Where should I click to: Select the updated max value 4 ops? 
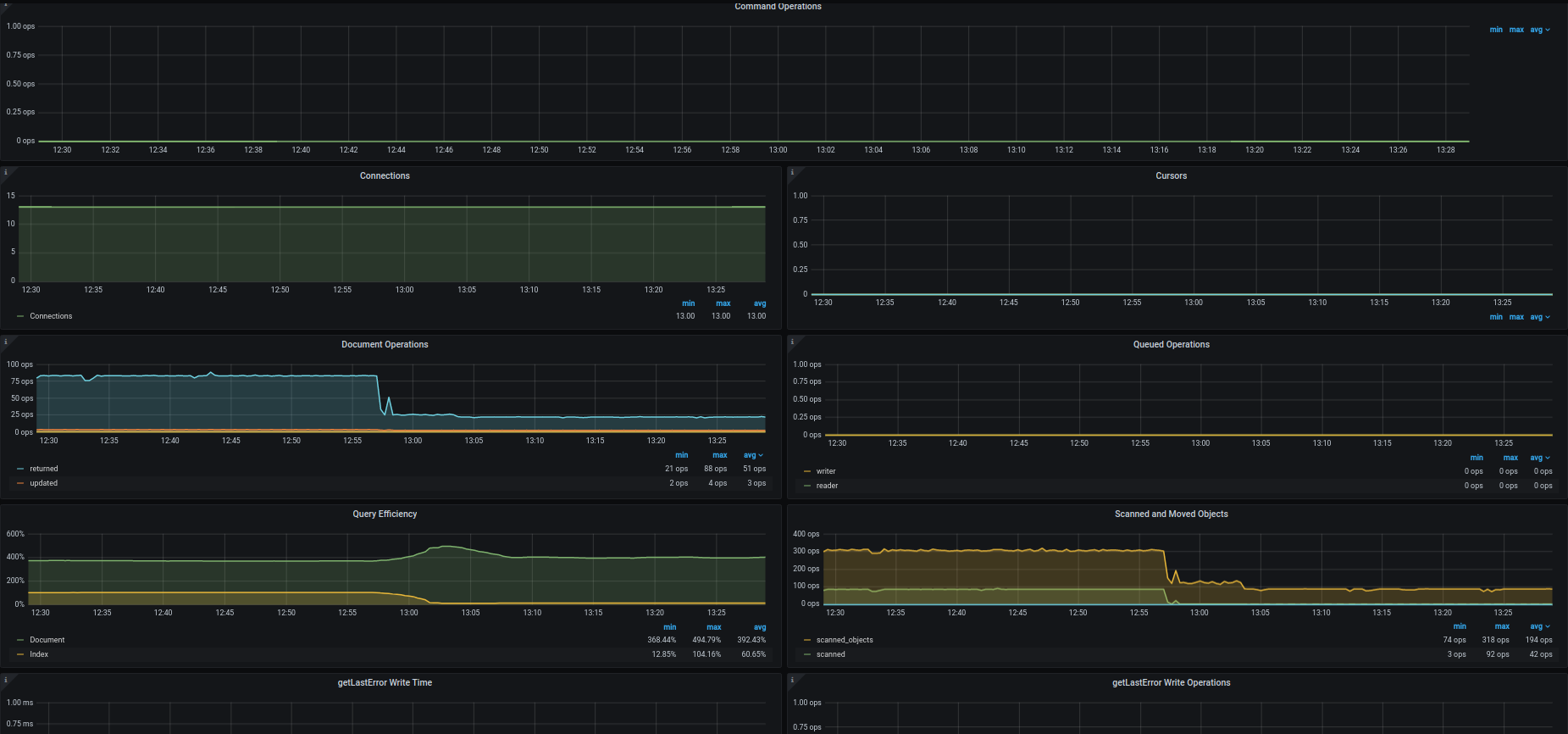point(718,483)
